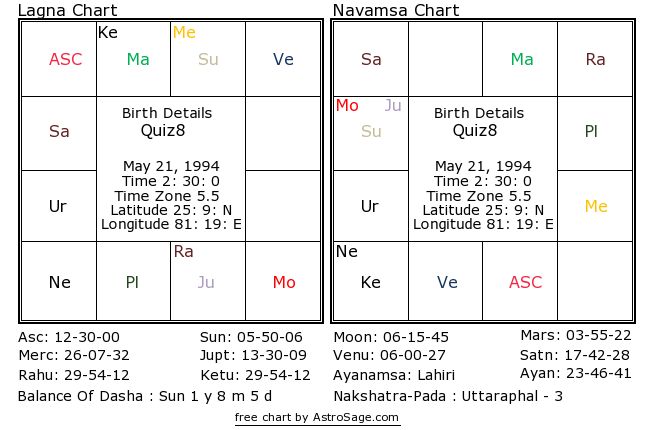Image resolution: width=660 pixels, height=430 pixels.
Task: Click the Ayanamsa: Lahiri text
Action: (x=393, y=375)
